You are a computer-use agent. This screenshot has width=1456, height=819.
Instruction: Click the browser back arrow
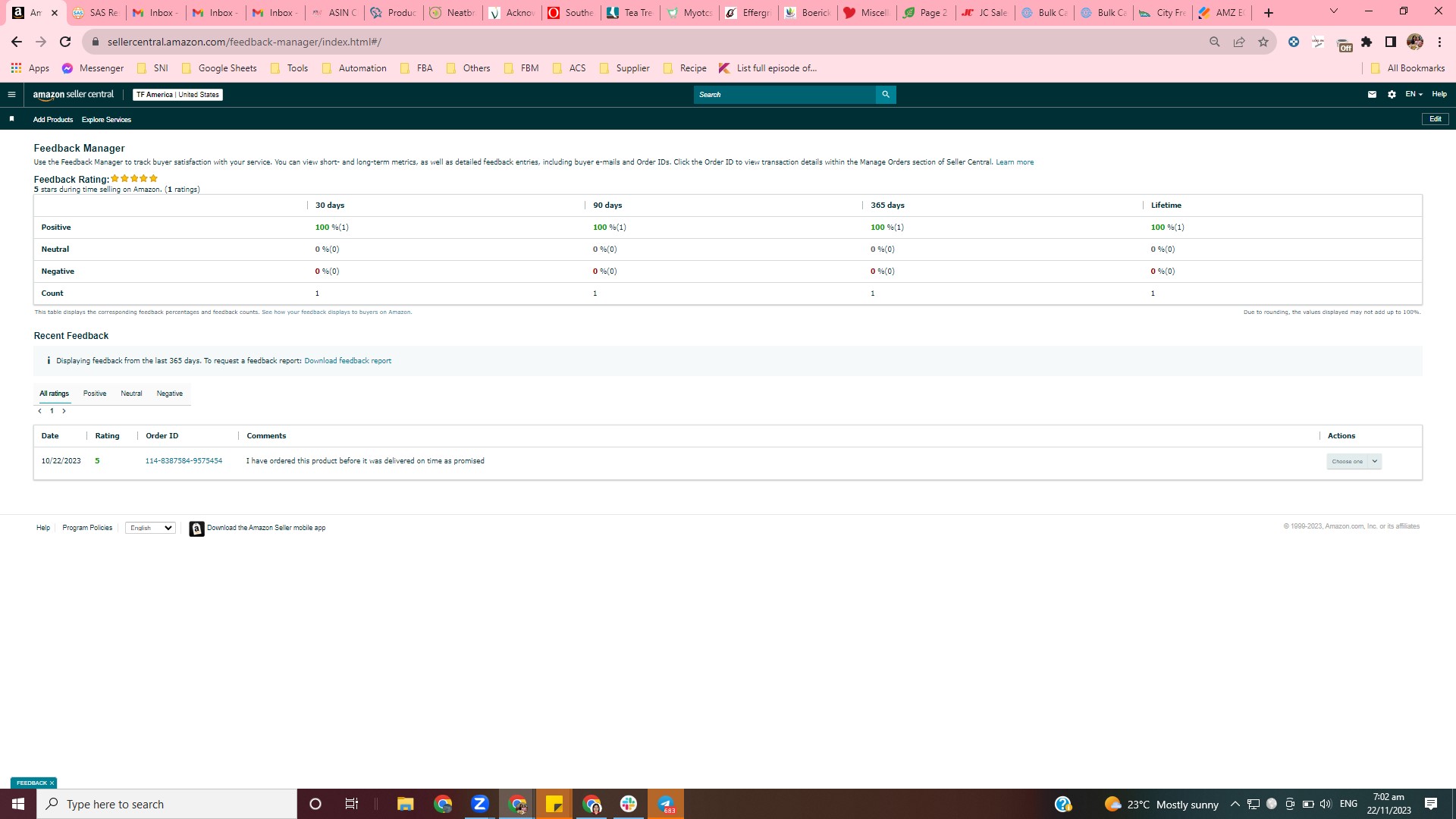17,42
